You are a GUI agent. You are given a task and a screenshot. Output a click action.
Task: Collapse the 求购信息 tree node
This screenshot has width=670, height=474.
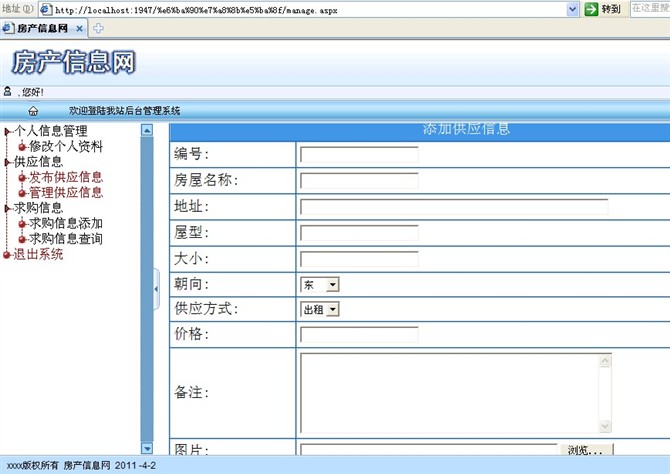(x=7, y=209)
